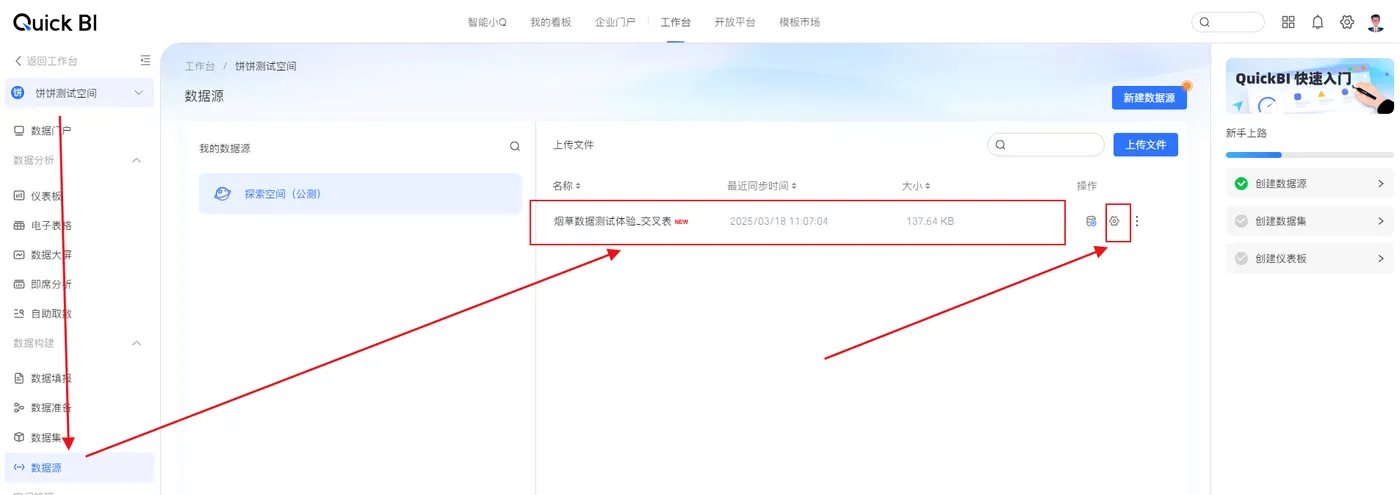Click the 新建数据源 button
This screenshot has height=495, width=1400.
click(x=1149, y=97)
